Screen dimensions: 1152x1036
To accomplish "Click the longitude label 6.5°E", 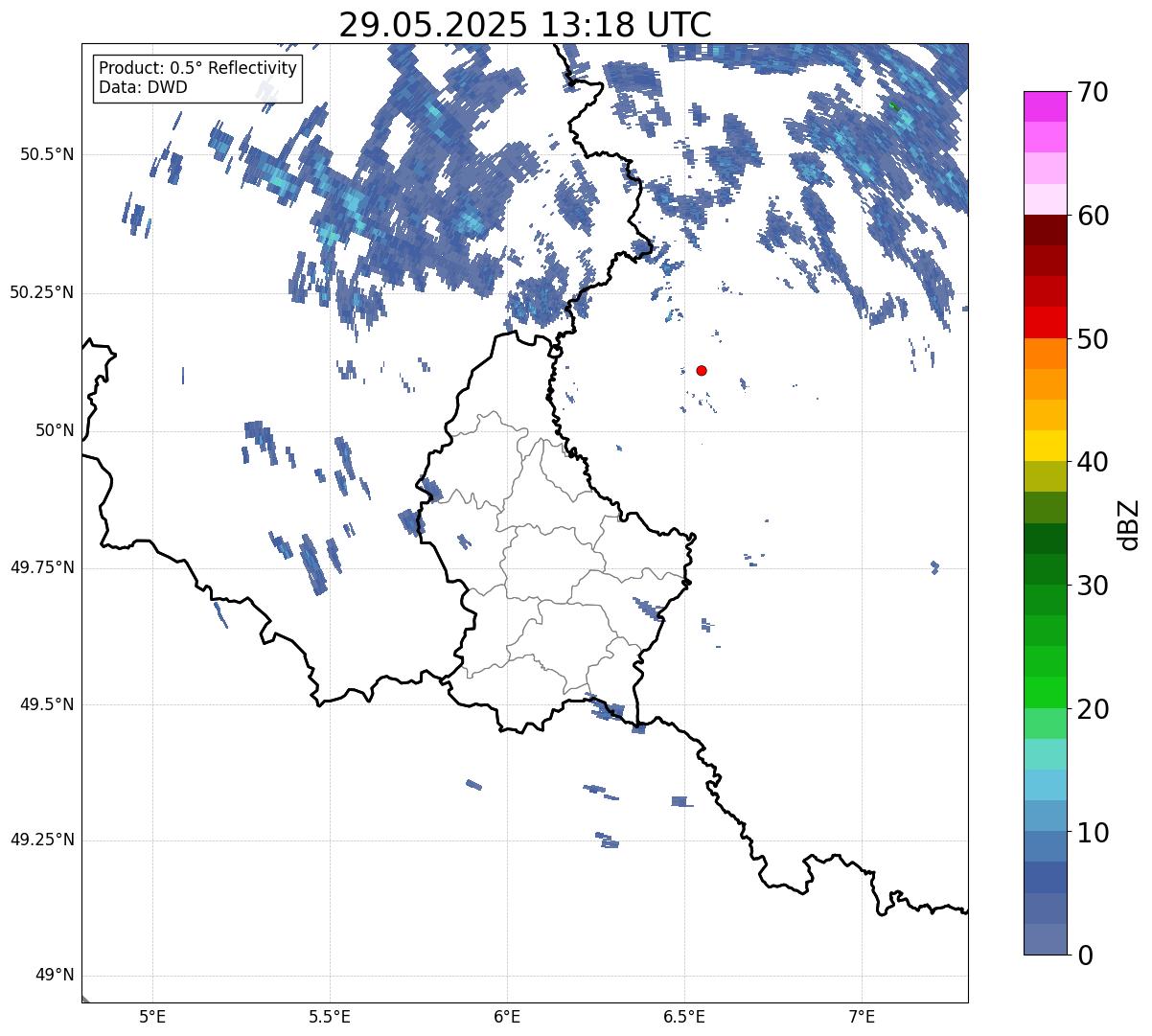I will click(x=684, y=1016).
